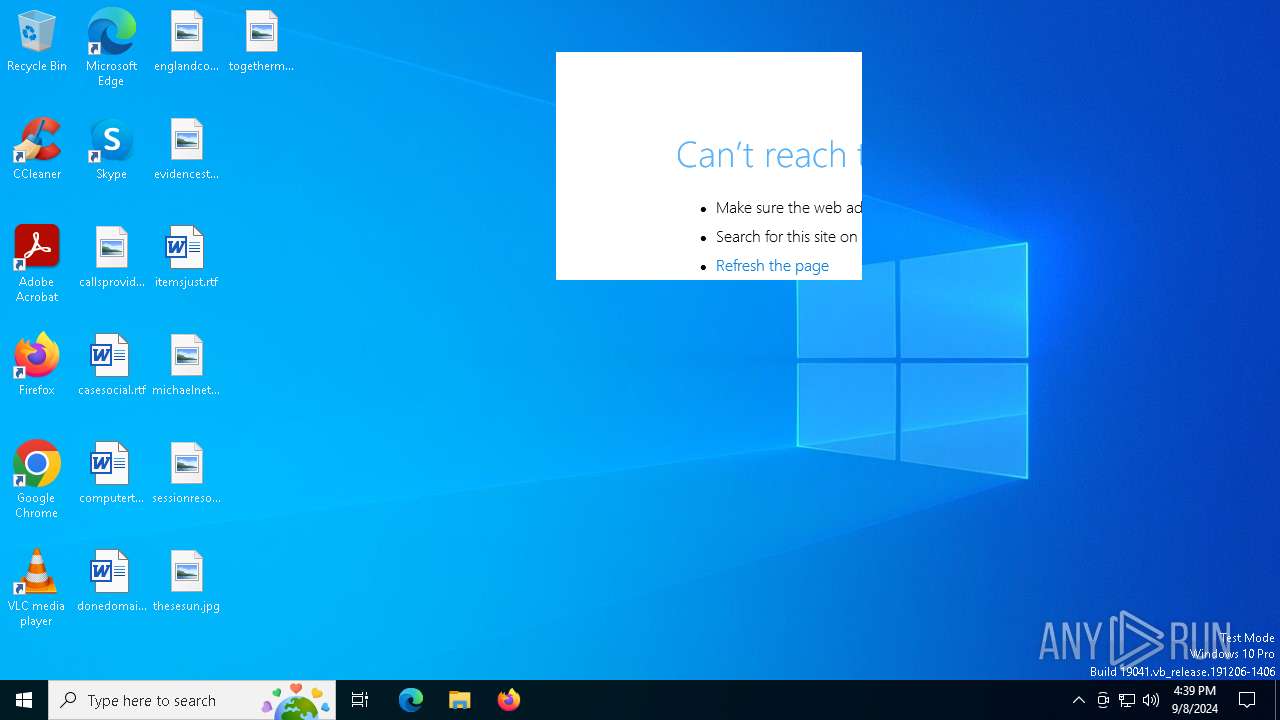Select thesesun.jpg image file
1280x720 pixels.
[x=186, y=582]
